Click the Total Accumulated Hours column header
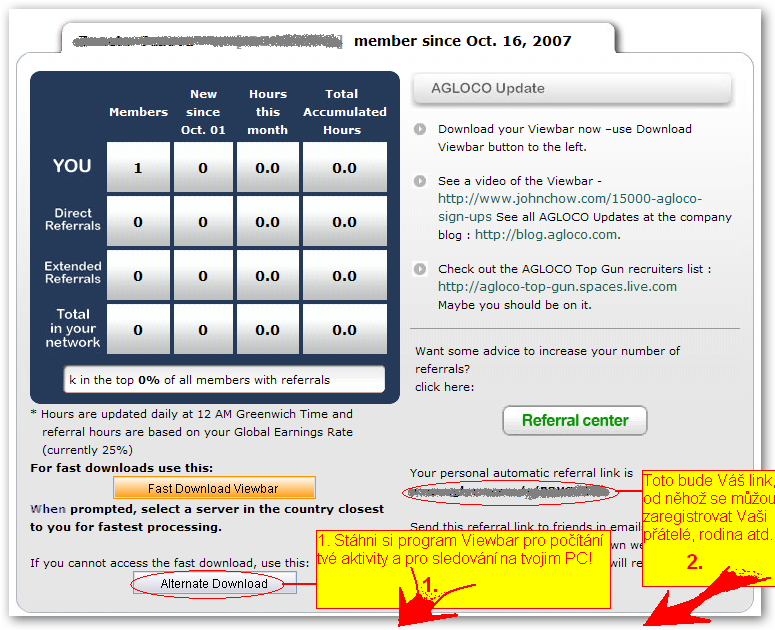 tap(344, 112)
